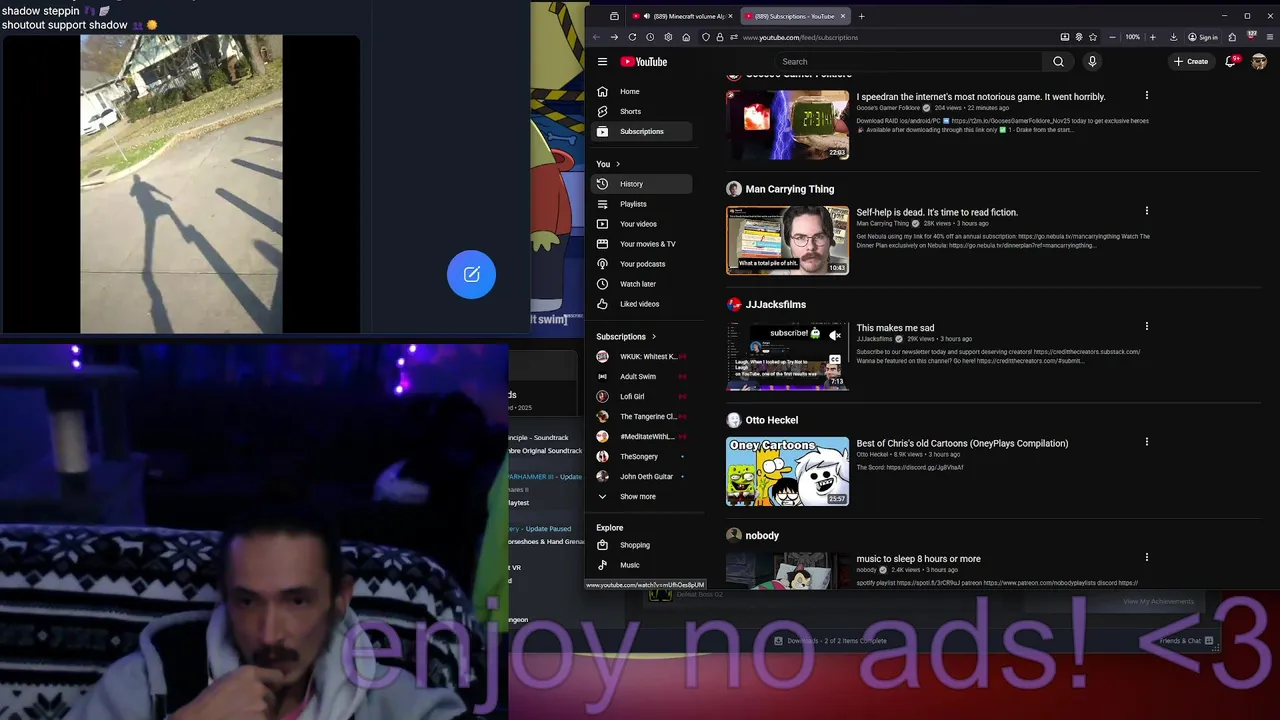Screen dimensions: 1280x720
Task: Expand Show more subscriptions
Action: pyautogui.click(x=641, y=497)
